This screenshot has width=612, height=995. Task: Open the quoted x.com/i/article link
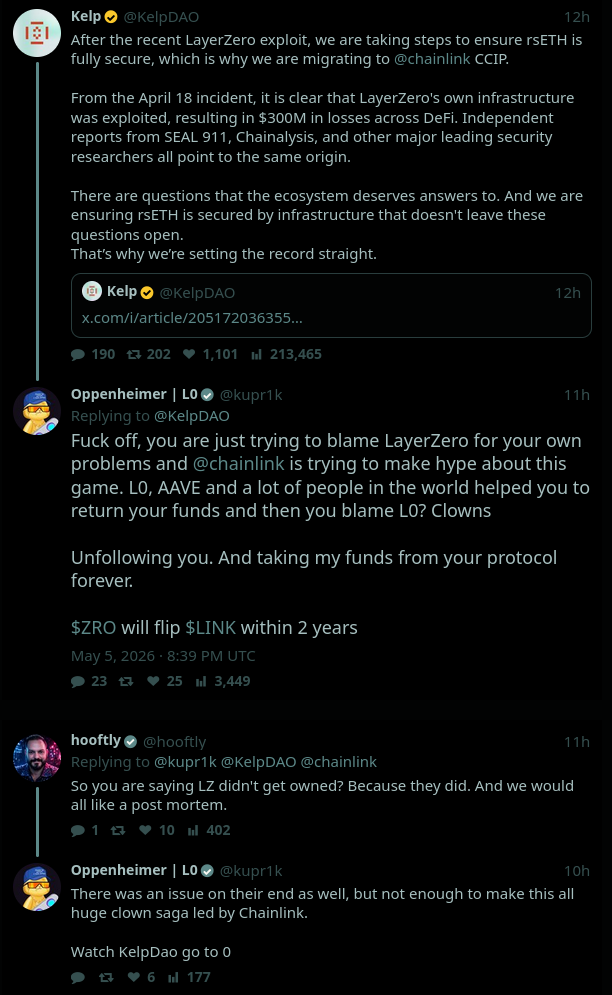(x=192, y=318)
